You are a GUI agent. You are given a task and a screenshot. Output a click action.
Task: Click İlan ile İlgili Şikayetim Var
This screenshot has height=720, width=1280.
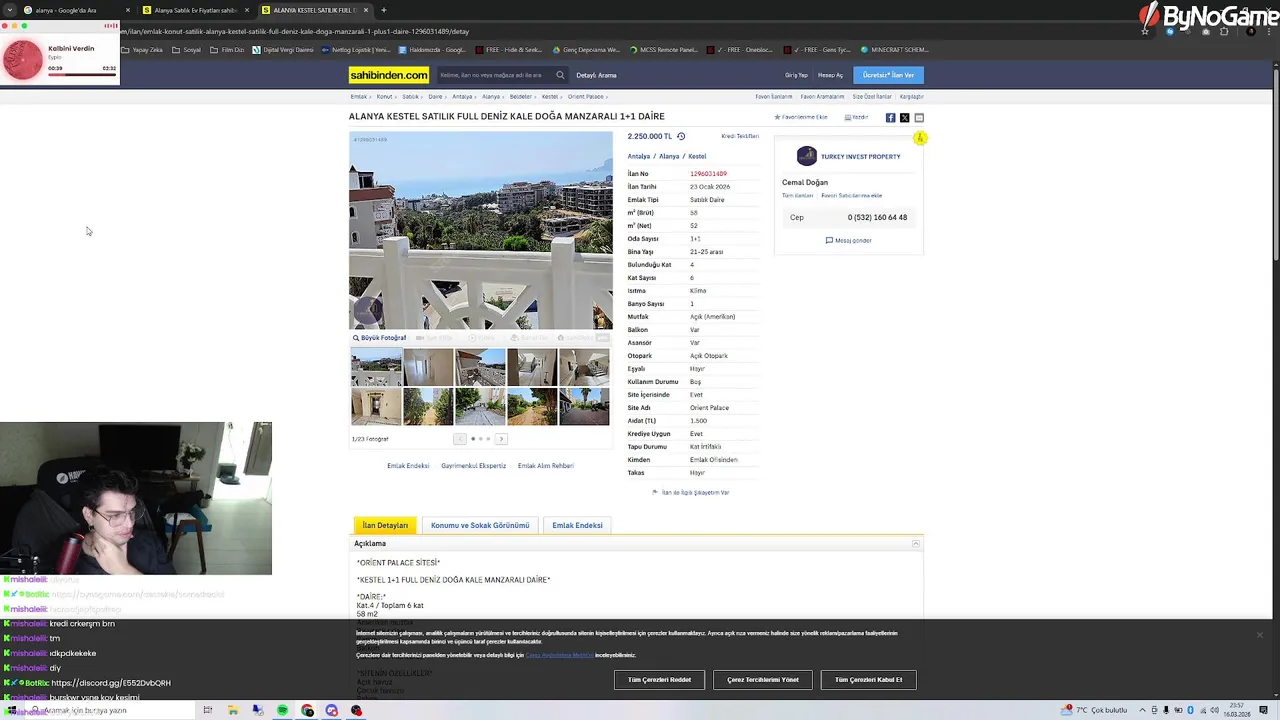click(691, 492)
